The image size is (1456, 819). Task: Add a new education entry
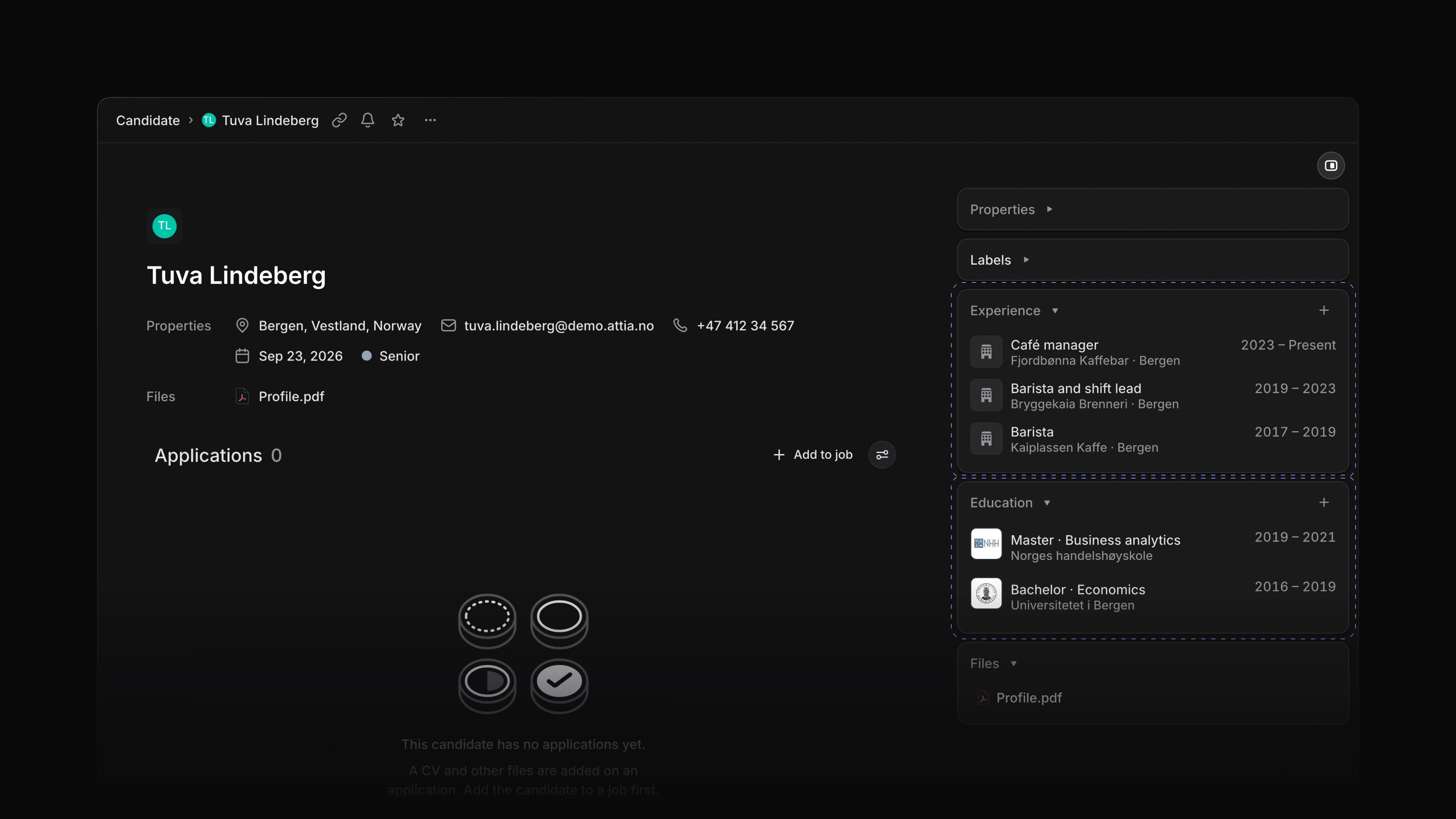click(x=1324, y=502)
